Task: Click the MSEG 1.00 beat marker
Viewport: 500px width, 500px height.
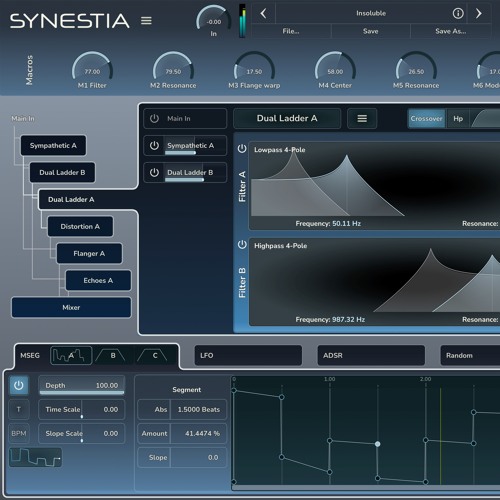Action: 329,379
